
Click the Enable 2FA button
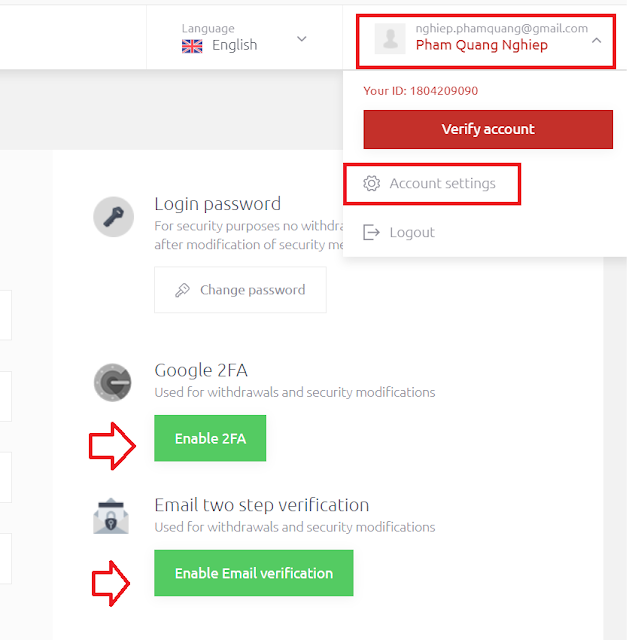210,438
